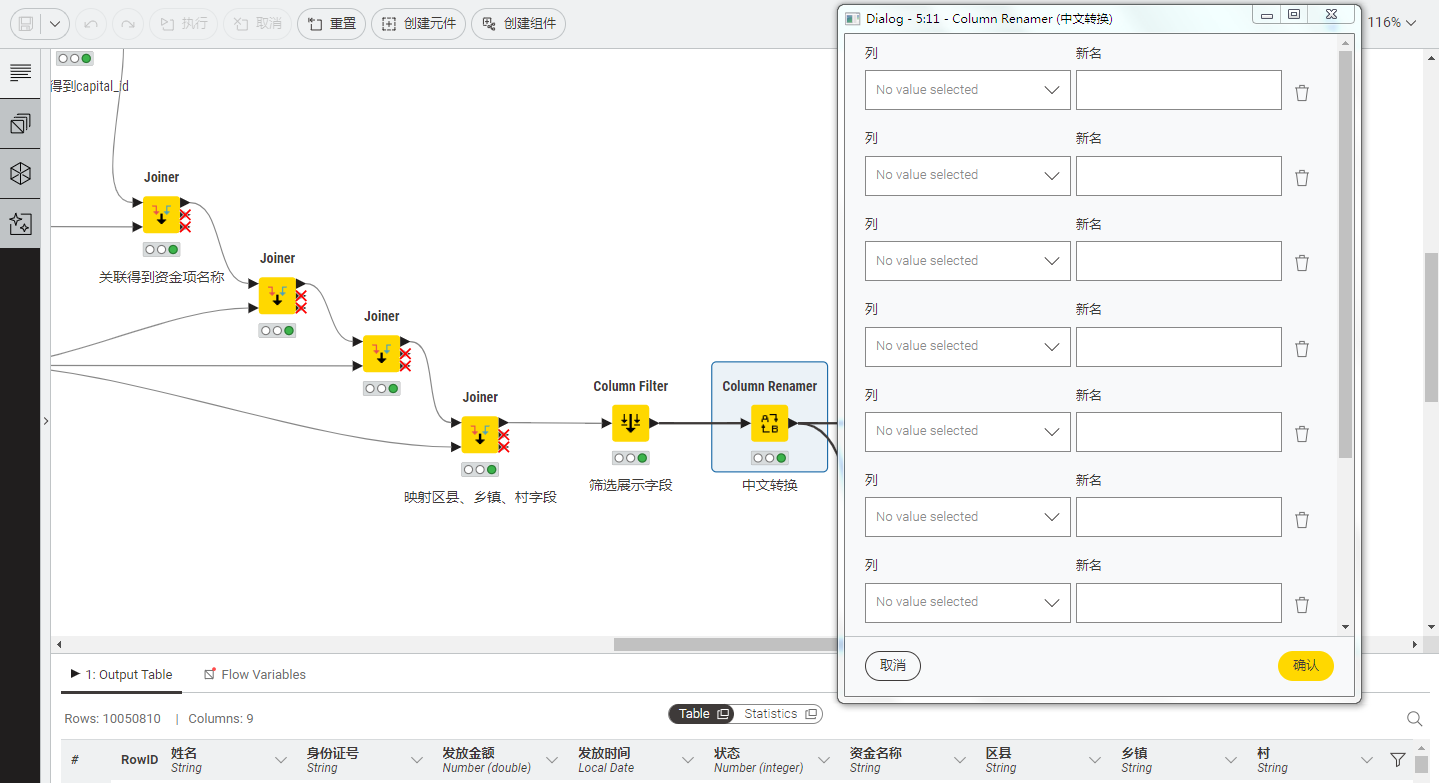Click the 取消 cancel button in dialog
Viewport: 1439px width, 783px height.
tap(892, 665)
